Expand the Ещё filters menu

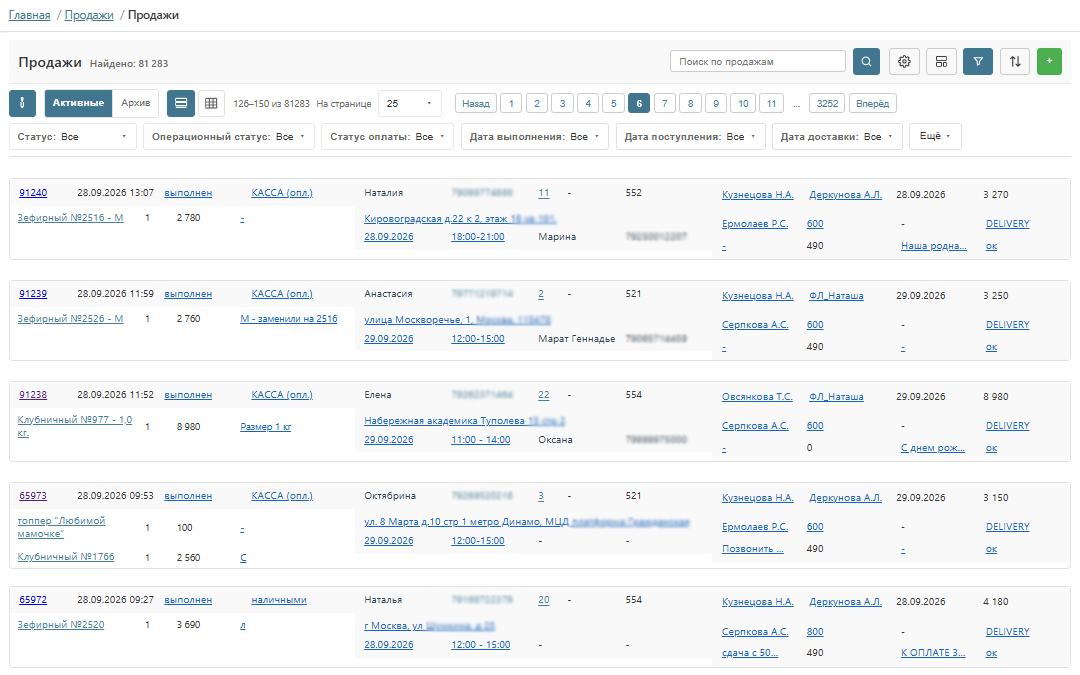(x=935, y=136)
